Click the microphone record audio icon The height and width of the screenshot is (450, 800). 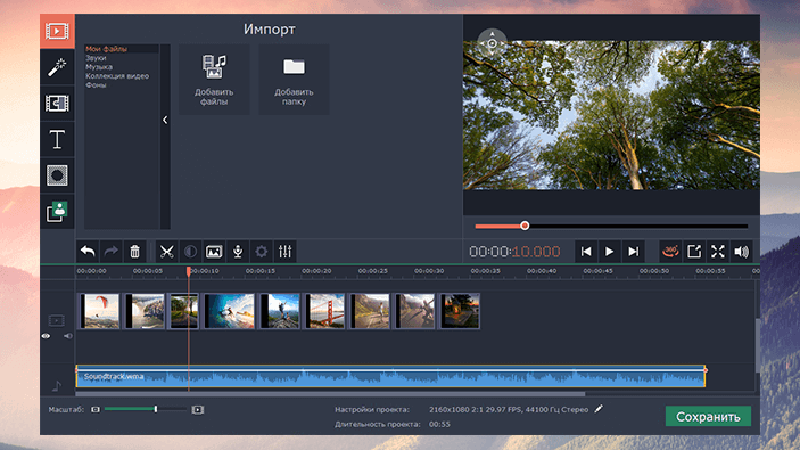click(x=237, y=251)
